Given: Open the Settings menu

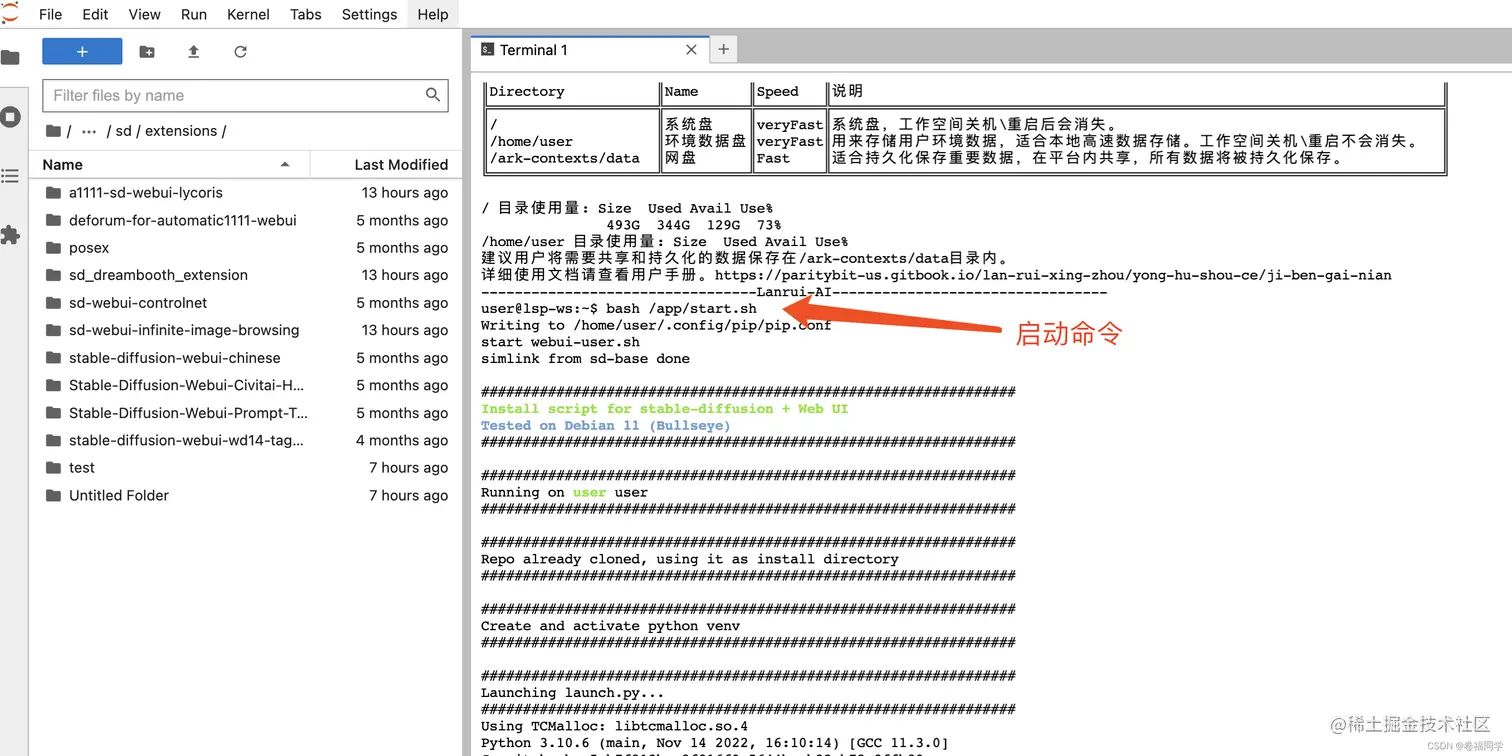Looking at the screenshot, I should pyautogui.click(x=369, y=14).
